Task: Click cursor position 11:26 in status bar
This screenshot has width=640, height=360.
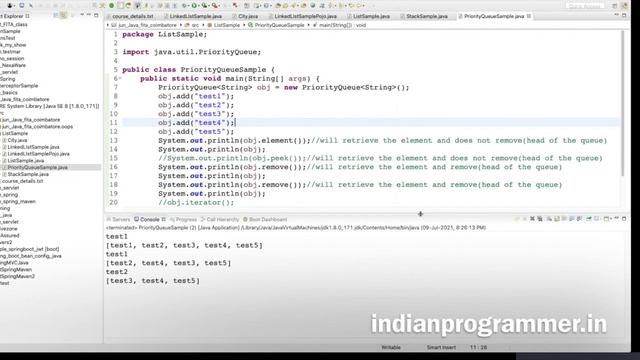Action: click(478, 347)
